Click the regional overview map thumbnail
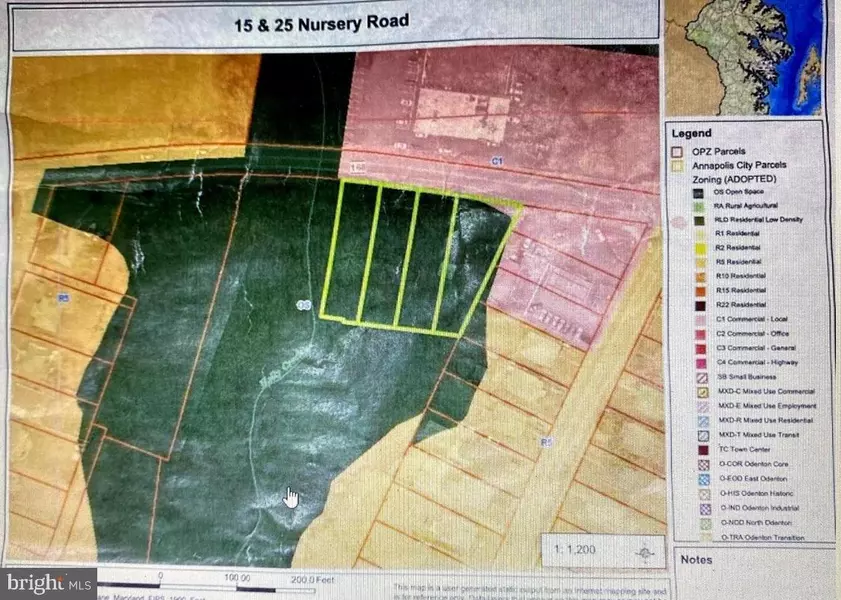 [x=748, y=55]
